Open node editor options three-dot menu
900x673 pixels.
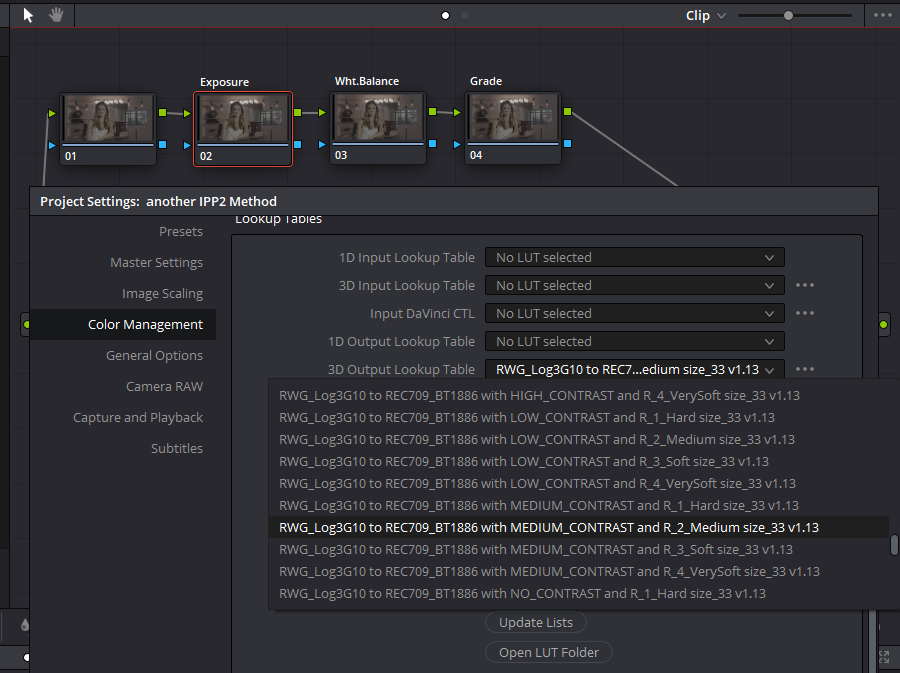[x=882, y=15]
